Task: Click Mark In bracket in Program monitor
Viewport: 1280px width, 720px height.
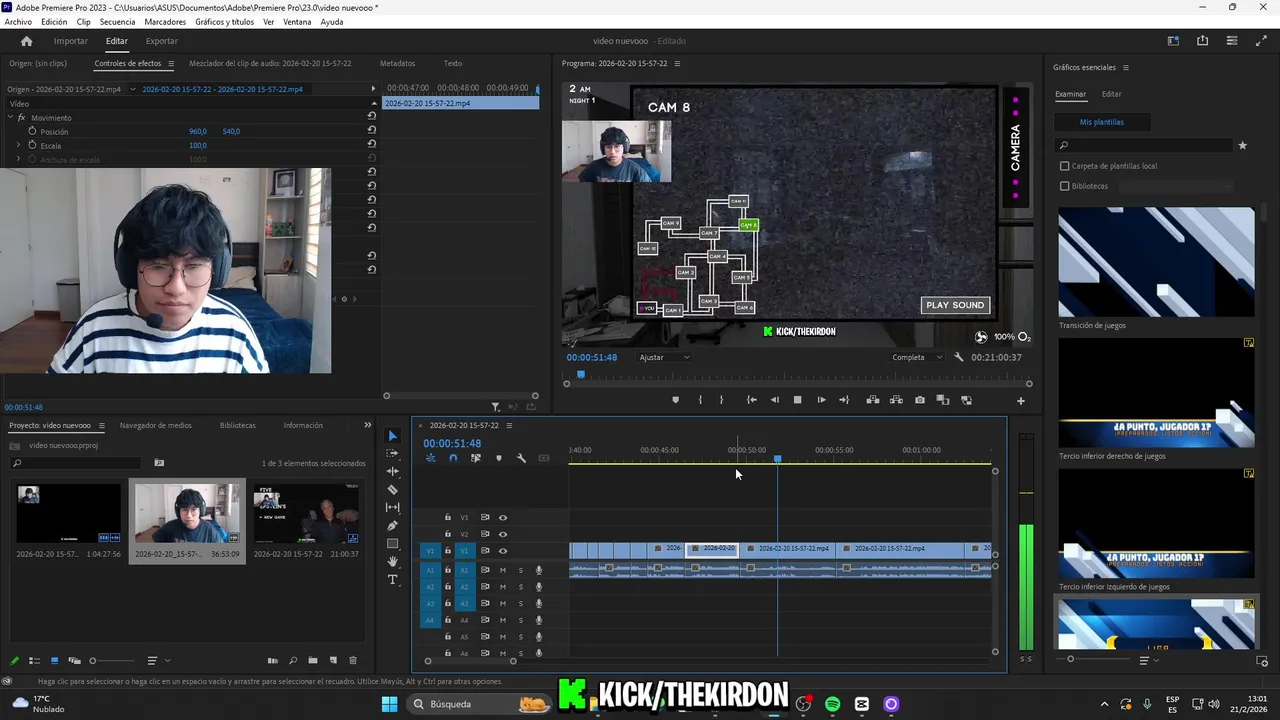Action: pos(700,400)
